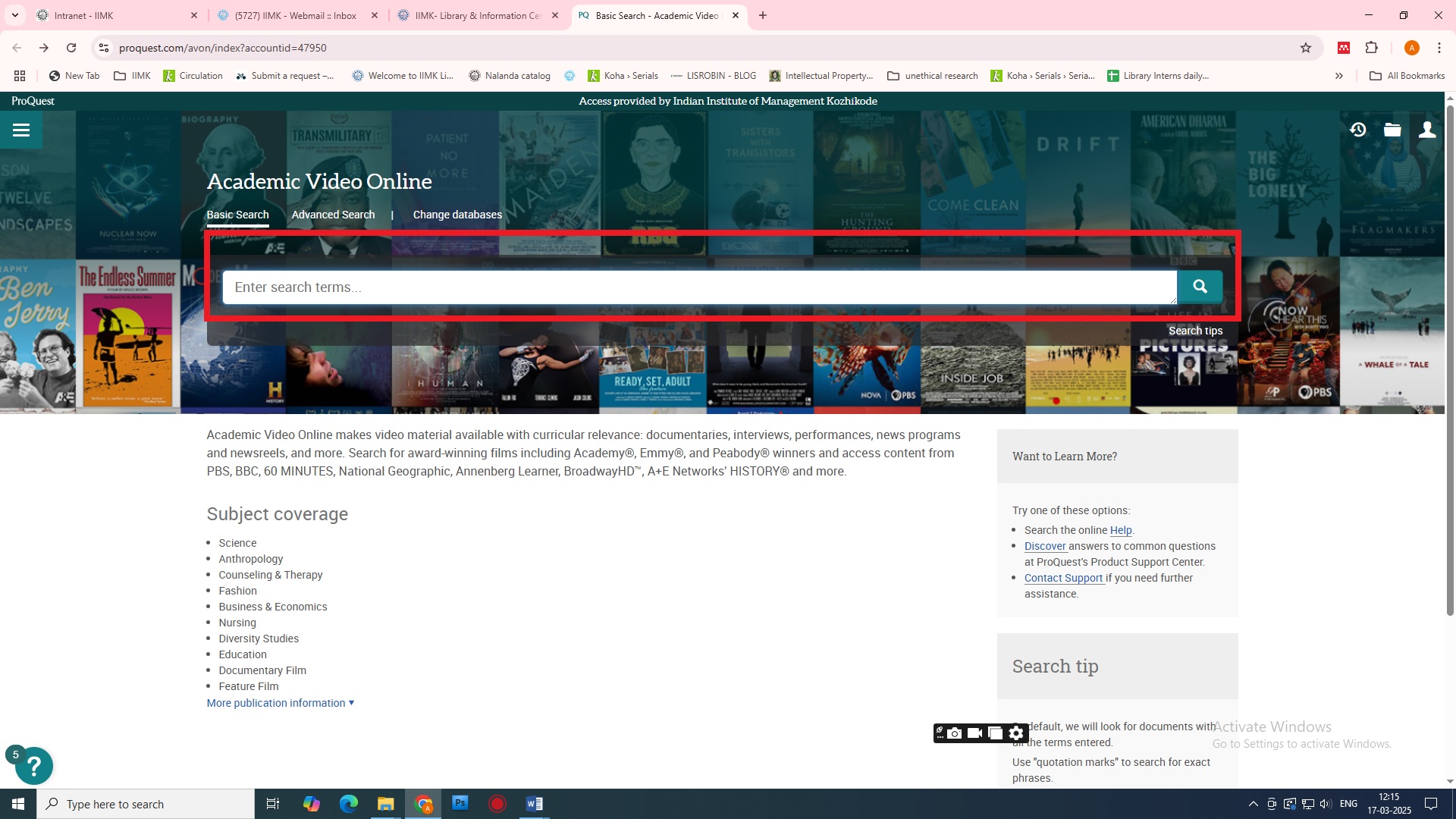Switch to IIMK Webmail Inbox tab
1456x819 pixels.
pyautogui.click(x=296, y=15)
